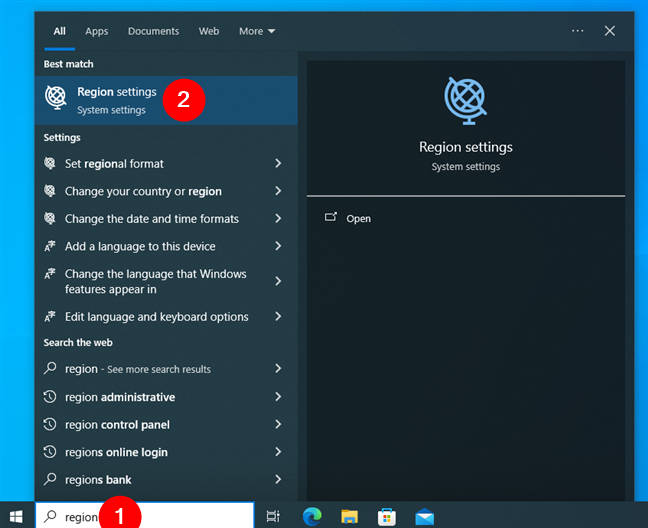
Task: Expand arrow for Set regional format
Action: pyautogui.click(x=278, y=164)
